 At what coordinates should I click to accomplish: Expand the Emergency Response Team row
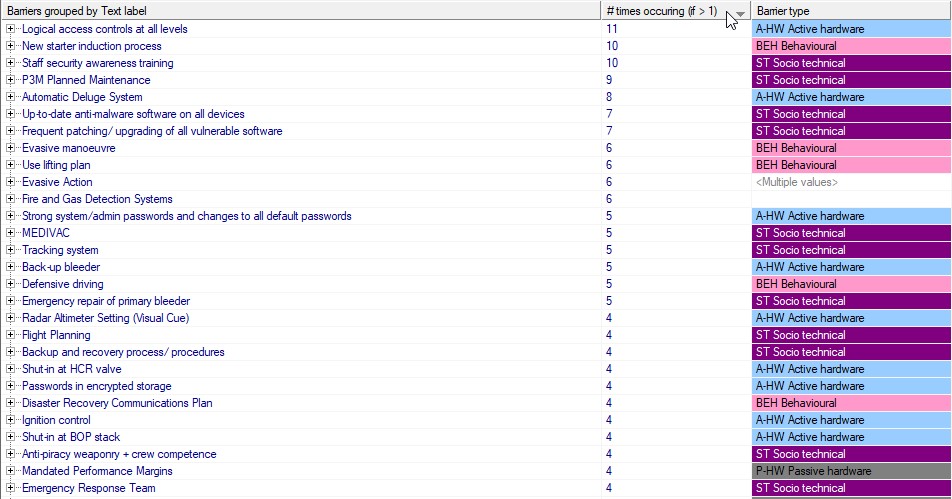coord(11,488)
